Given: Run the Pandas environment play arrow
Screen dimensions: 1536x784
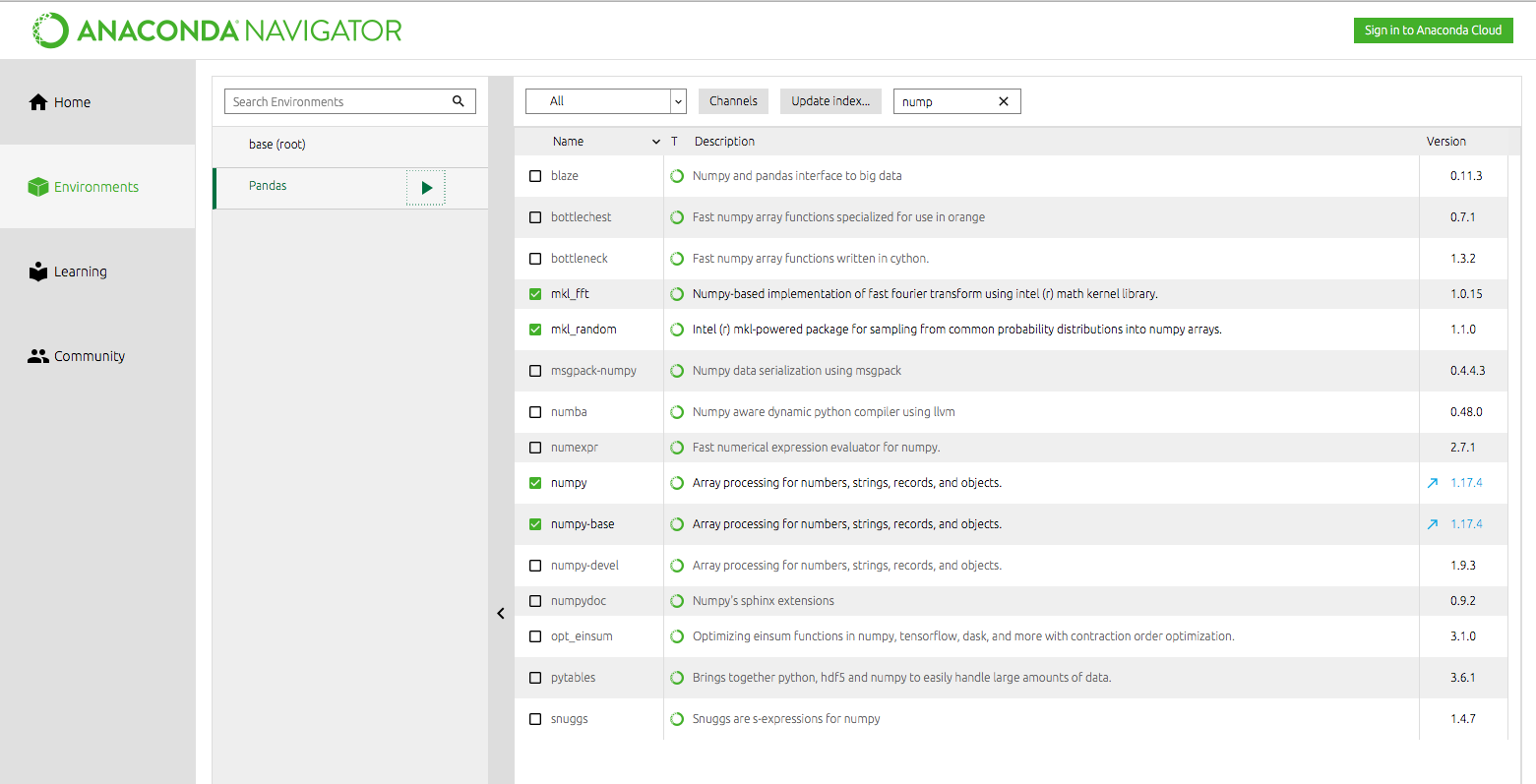Looking at the screenshot, I should pyautogui.click(x=426, y=187).
